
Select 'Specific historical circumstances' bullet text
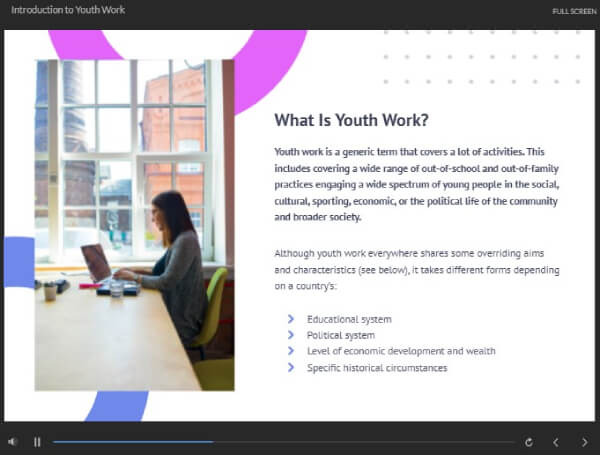[377, 368]
